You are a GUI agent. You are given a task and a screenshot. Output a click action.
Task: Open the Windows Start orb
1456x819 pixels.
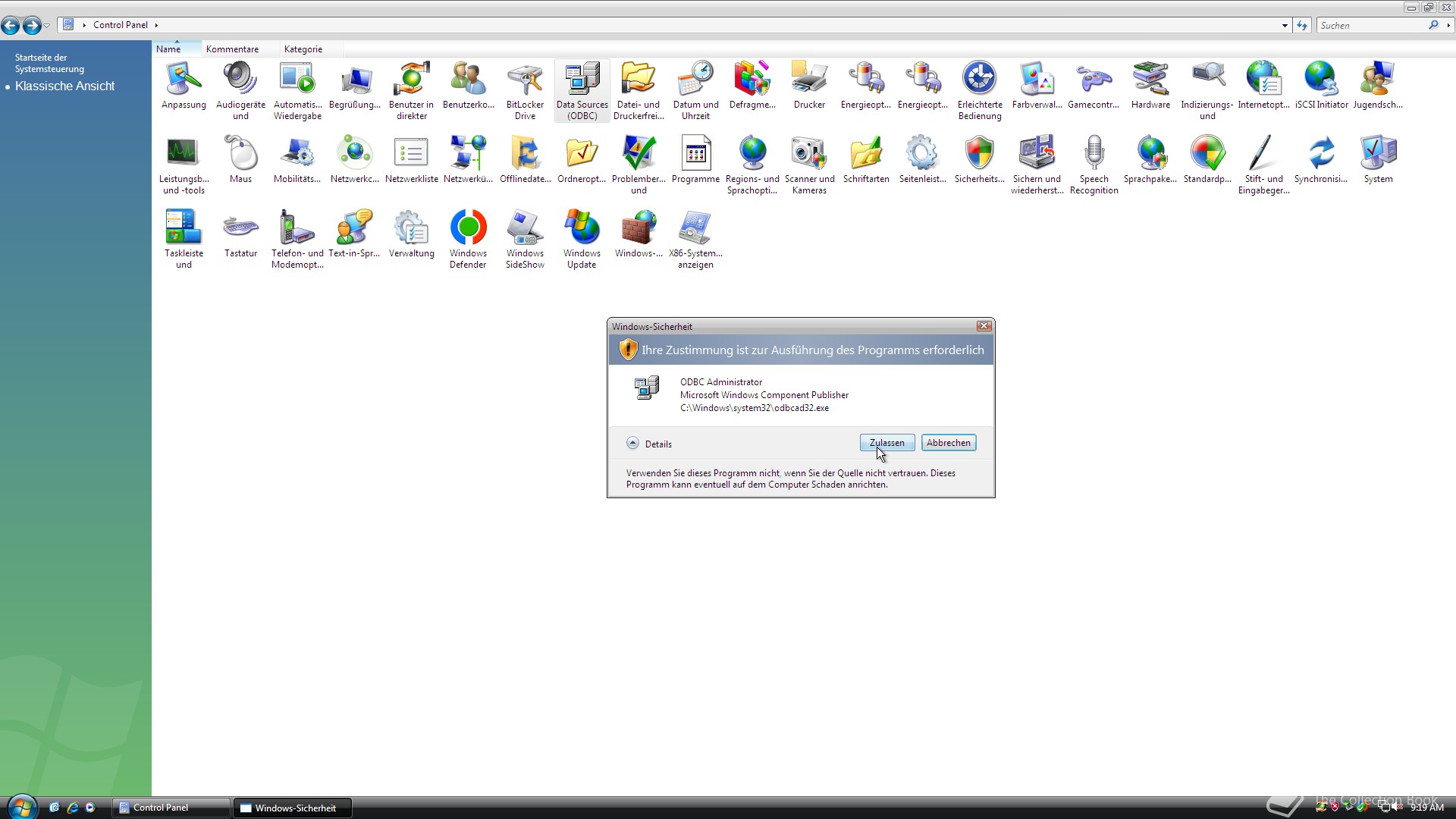(21, 807)
